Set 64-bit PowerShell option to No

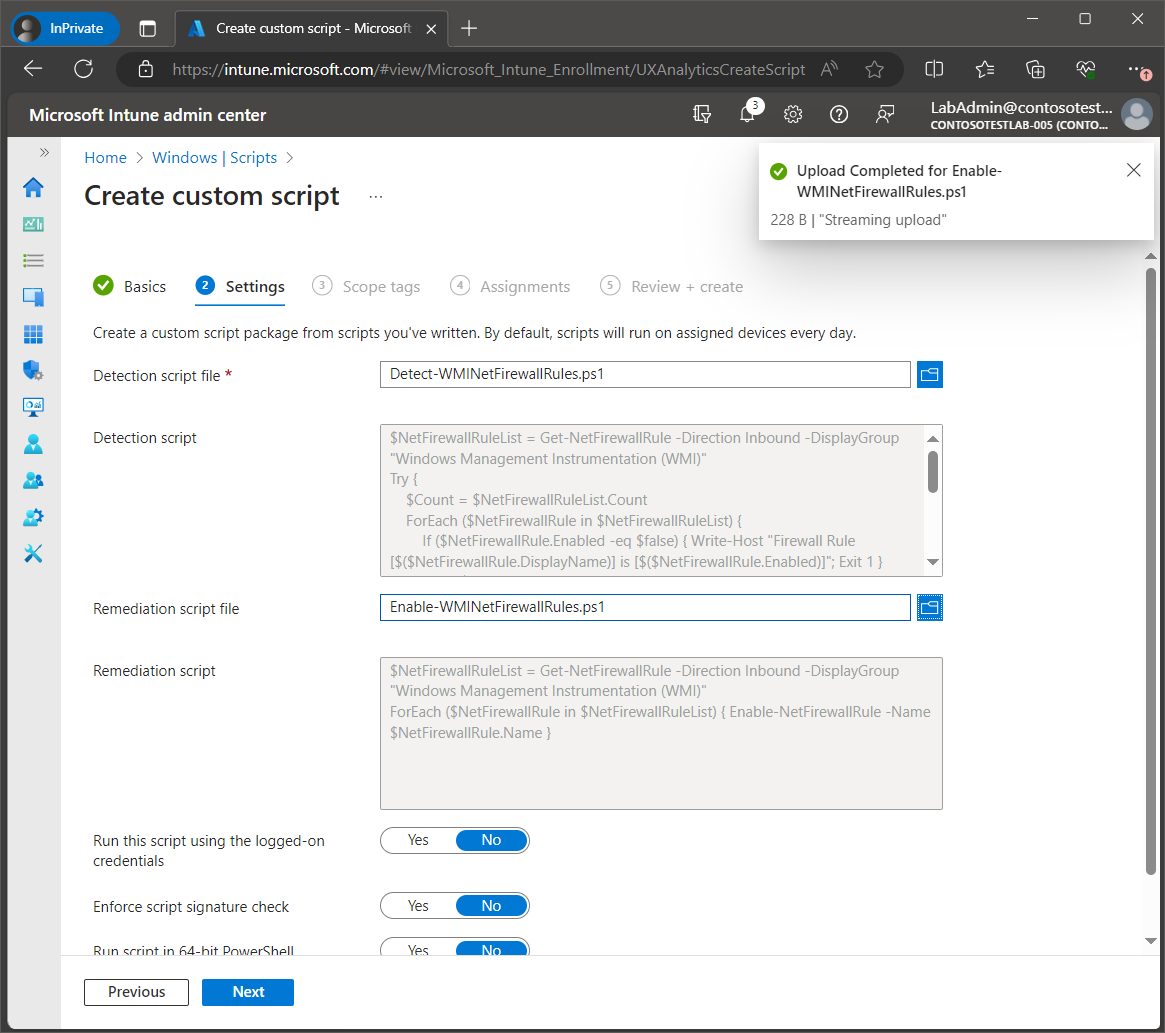coord(491,949)
